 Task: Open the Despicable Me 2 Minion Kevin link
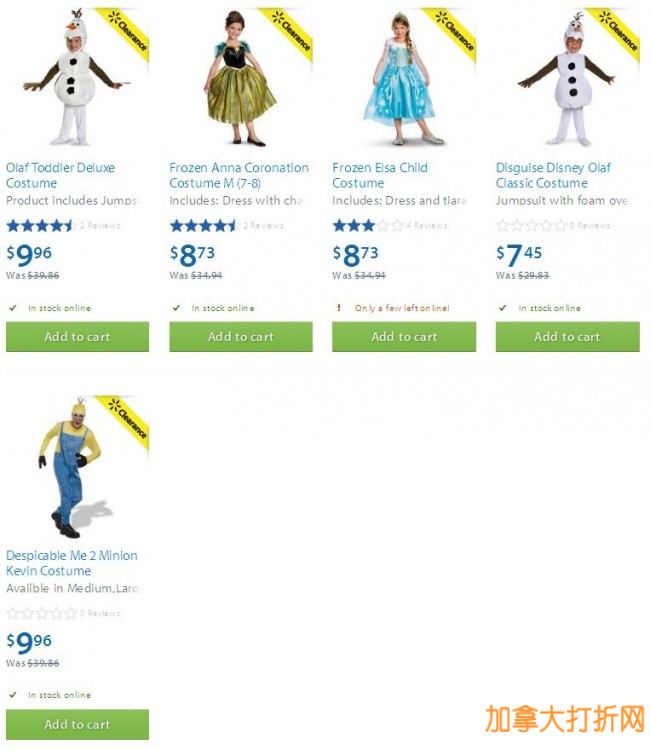pyautogui.click(x=72, y=563)
